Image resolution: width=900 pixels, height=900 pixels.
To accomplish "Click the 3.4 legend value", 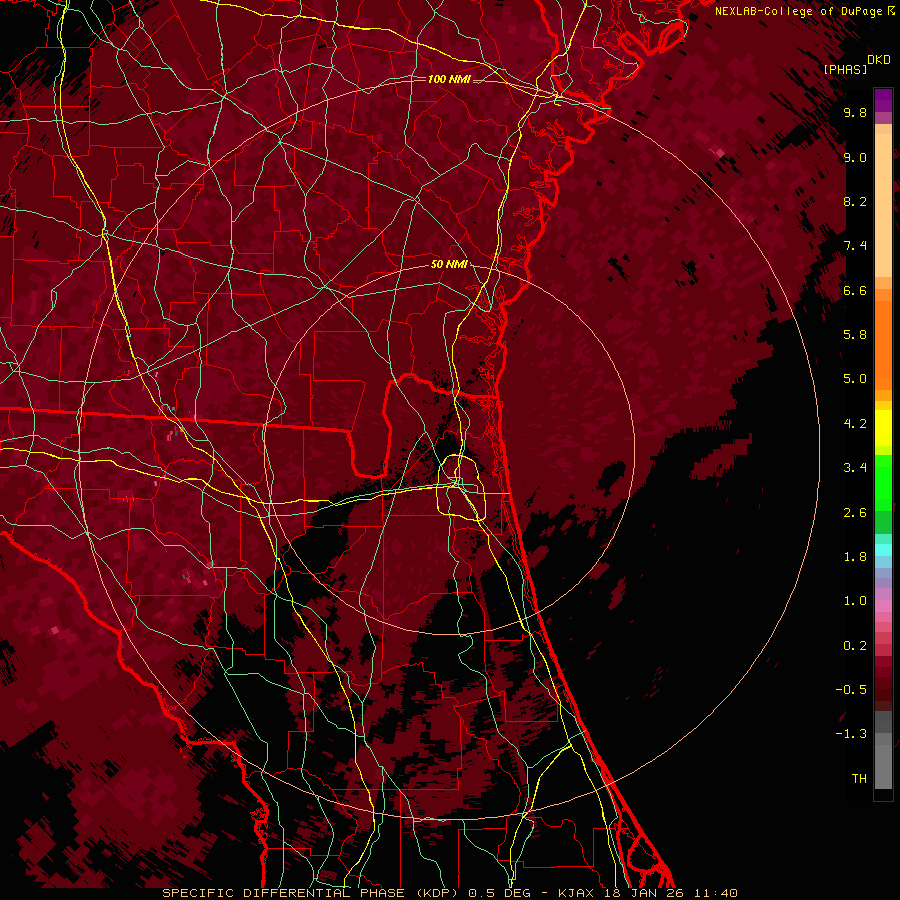I will (855, 468).
